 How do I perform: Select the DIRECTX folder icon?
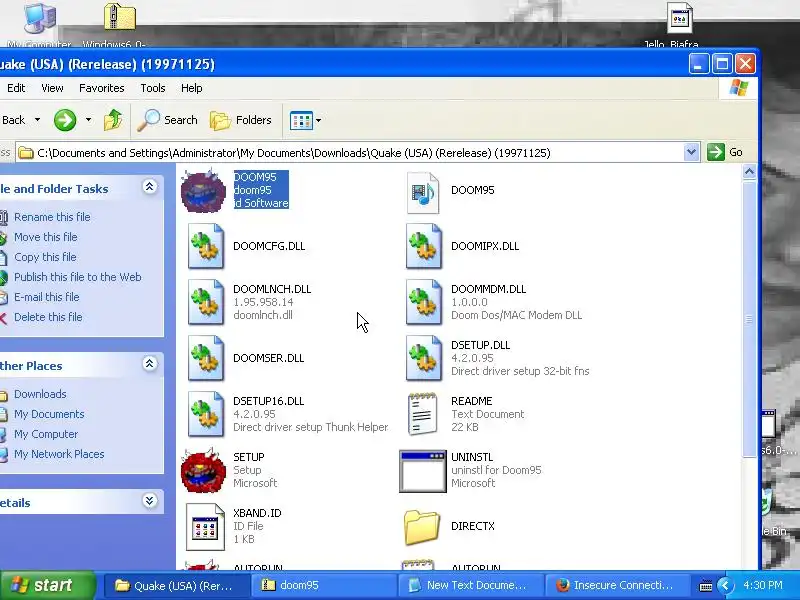tap(421, 527)
